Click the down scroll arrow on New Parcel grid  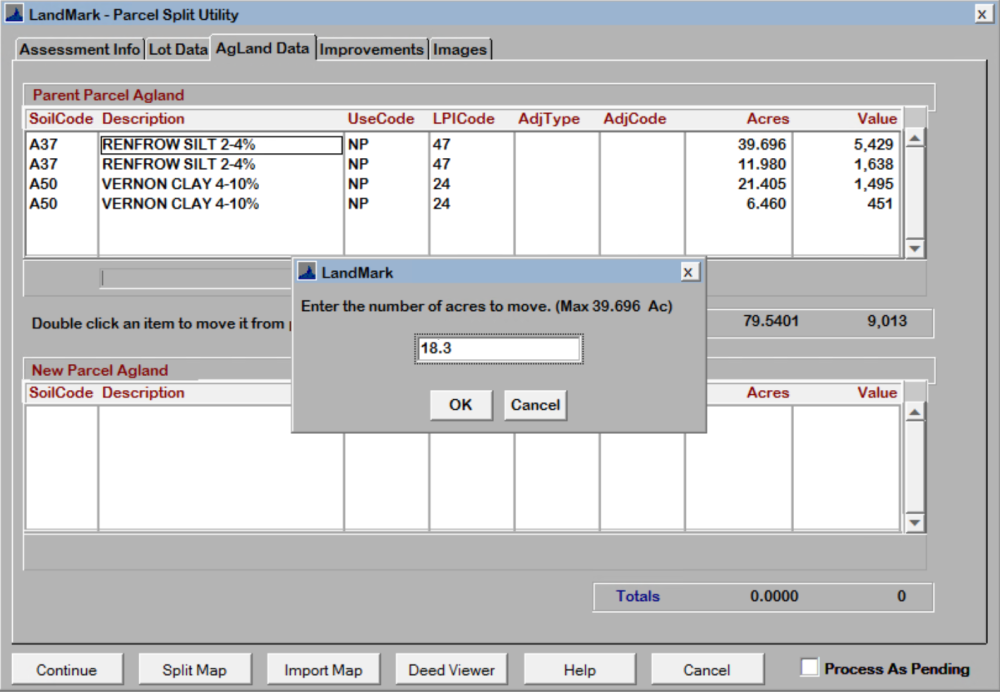tap(912, 522)
